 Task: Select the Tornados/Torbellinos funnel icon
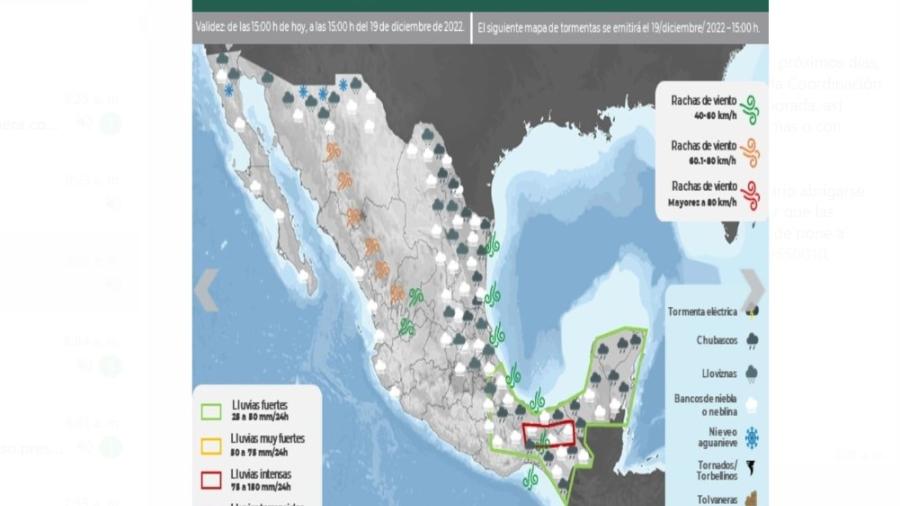(751, 469)
